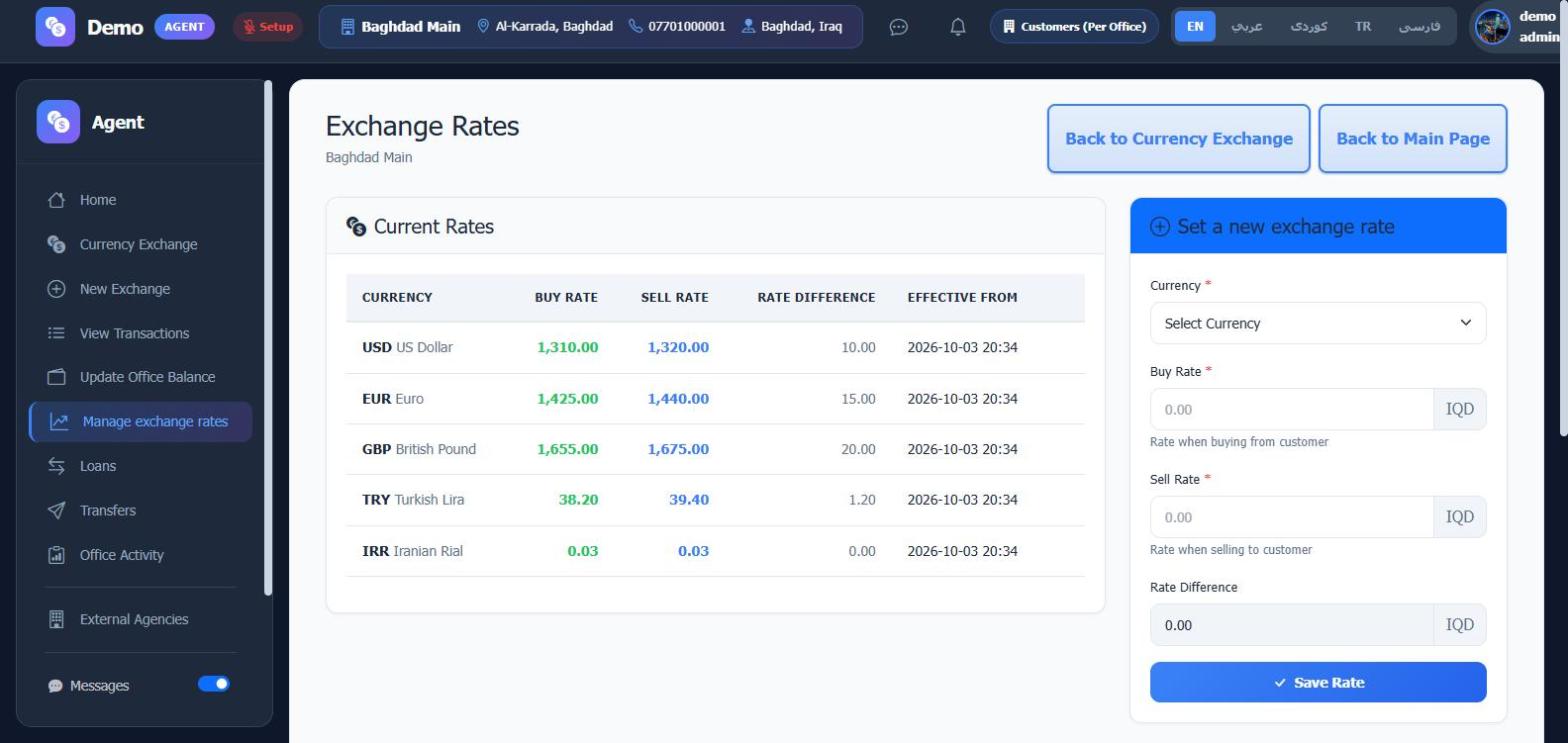
Task: Toggle the Setup microphone mute button
Action: [268, 27]
